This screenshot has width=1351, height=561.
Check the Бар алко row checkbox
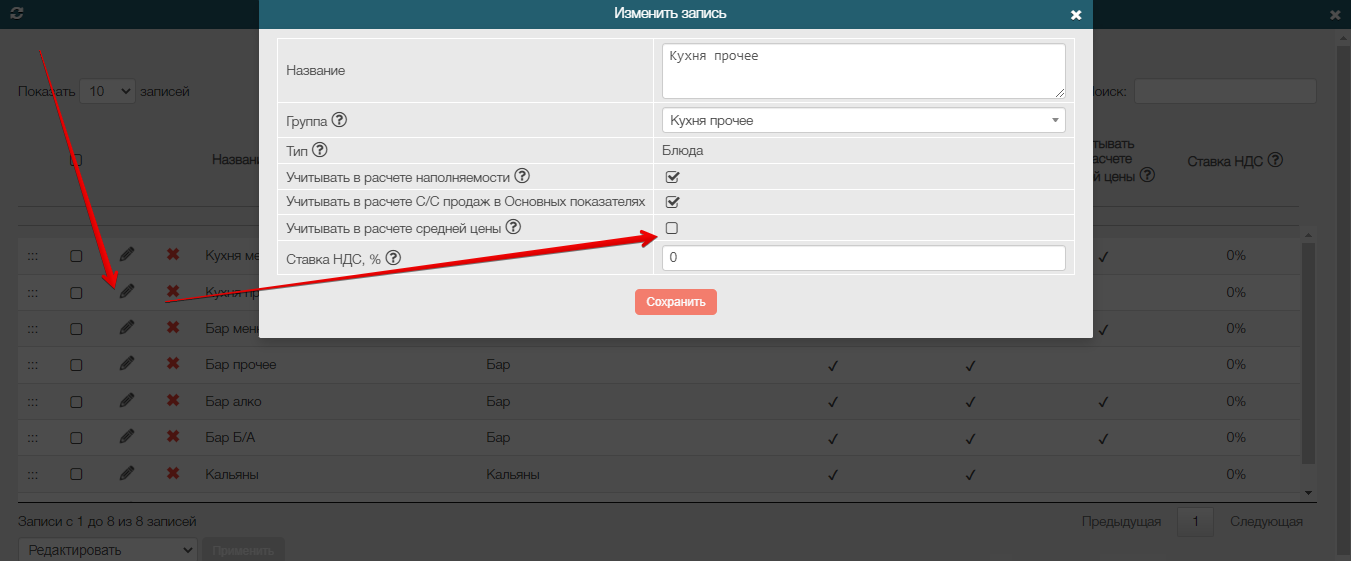(x=76, y=401)
